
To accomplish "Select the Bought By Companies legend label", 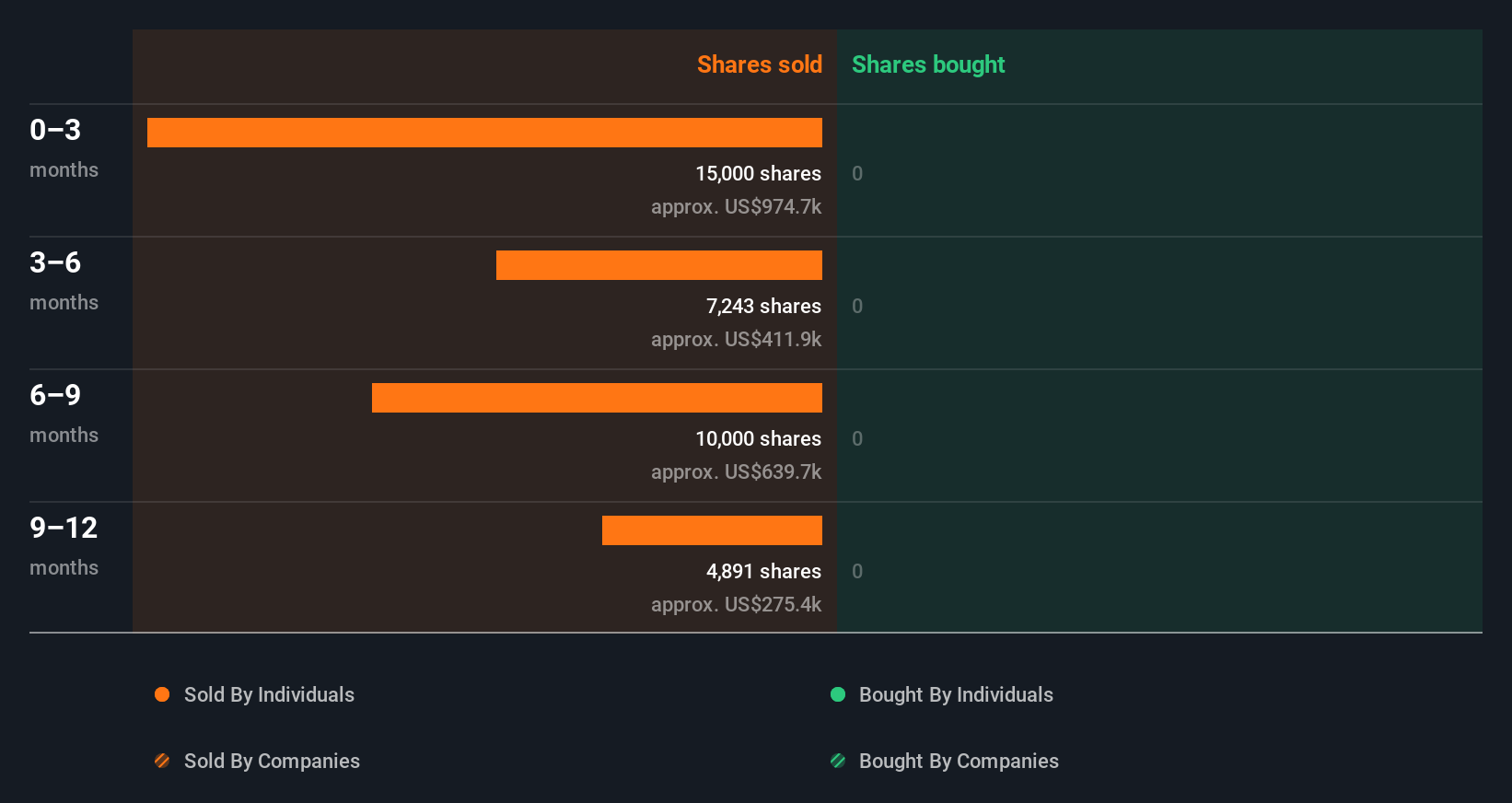I will click(959, 761).
